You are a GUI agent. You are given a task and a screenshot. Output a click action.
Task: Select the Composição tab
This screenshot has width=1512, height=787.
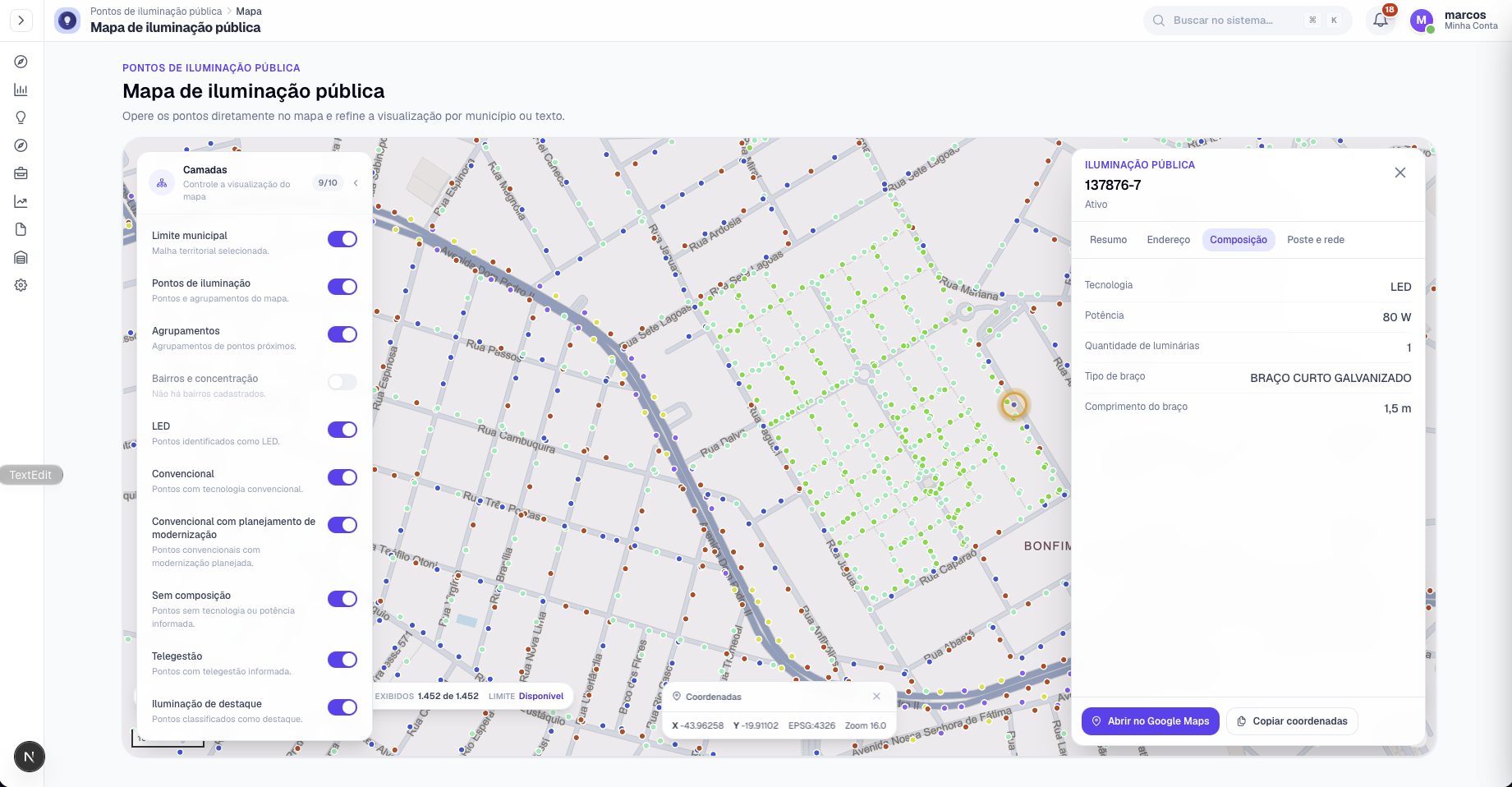pos(1238,240)
